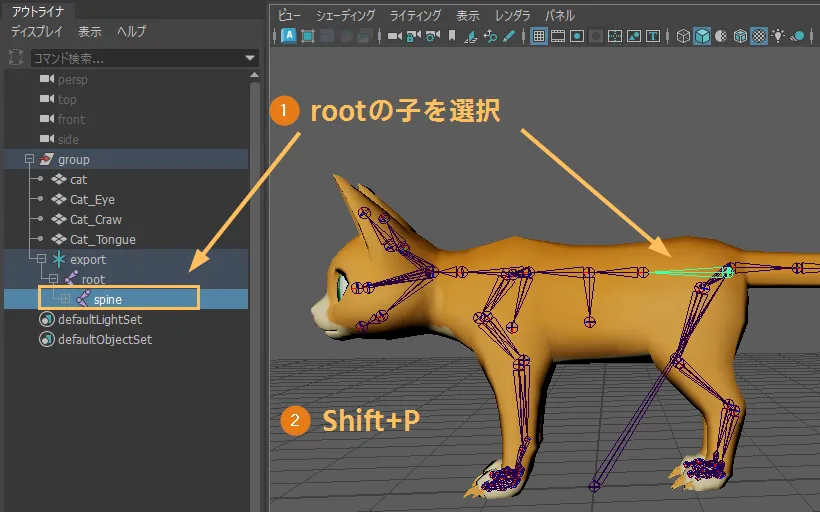Click the defaultLightSet set icon

[47, 319]
